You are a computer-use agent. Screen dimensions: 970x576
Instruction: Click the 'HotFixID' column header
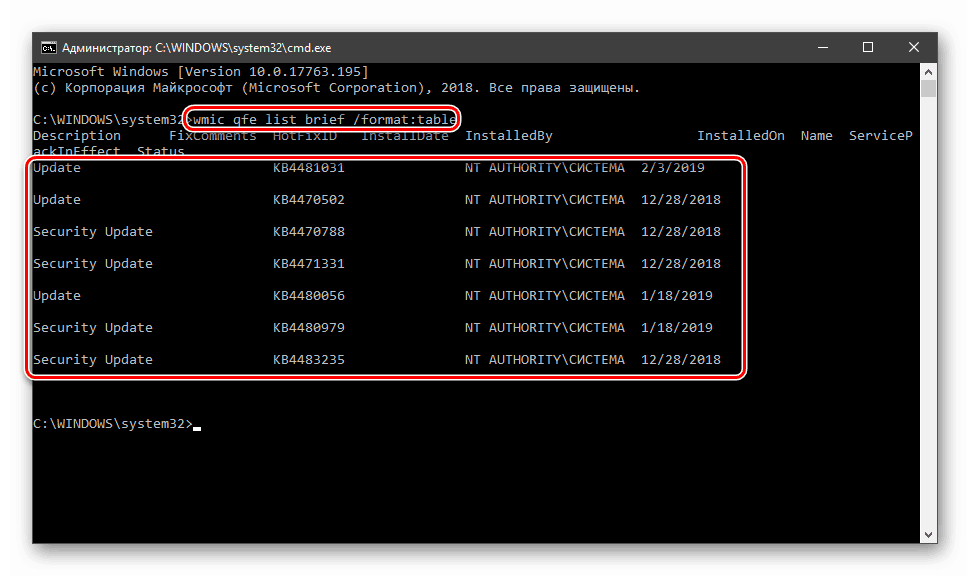point(304,135)
